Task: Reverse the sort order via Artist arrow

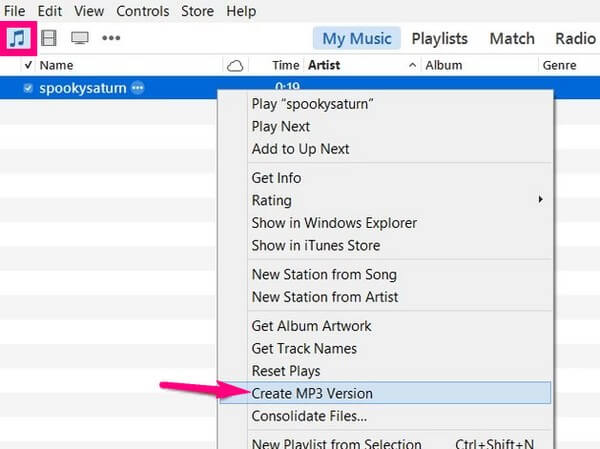Action: point(412,65)
